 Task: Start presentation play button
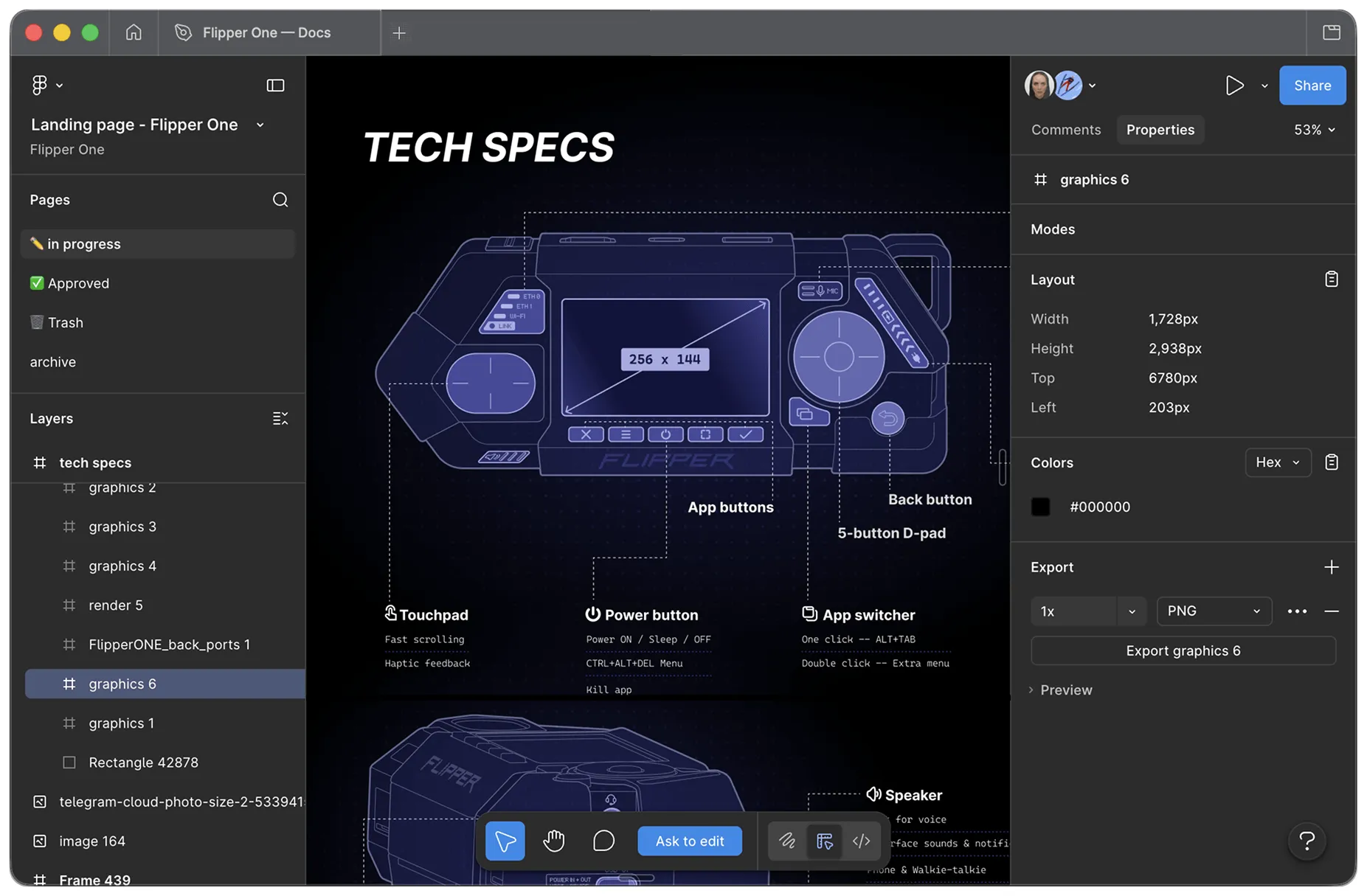click(x=1234, y=86)
